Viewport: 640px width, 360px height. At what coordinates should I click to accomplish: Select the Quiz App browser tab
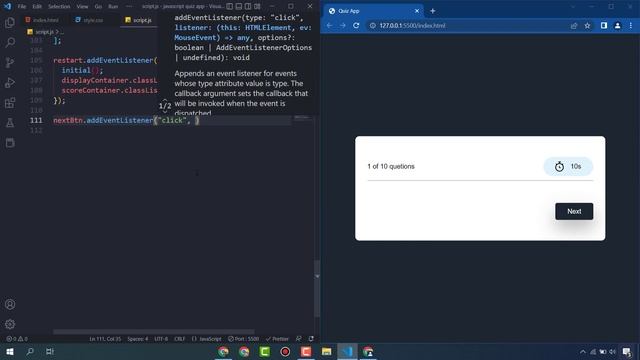pos(373,11)
